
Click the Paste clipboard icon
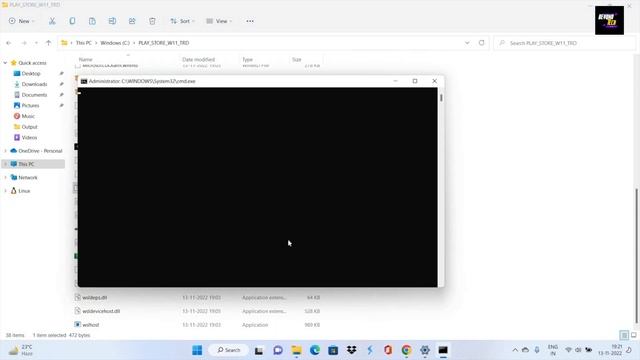(x=92, y=21)
